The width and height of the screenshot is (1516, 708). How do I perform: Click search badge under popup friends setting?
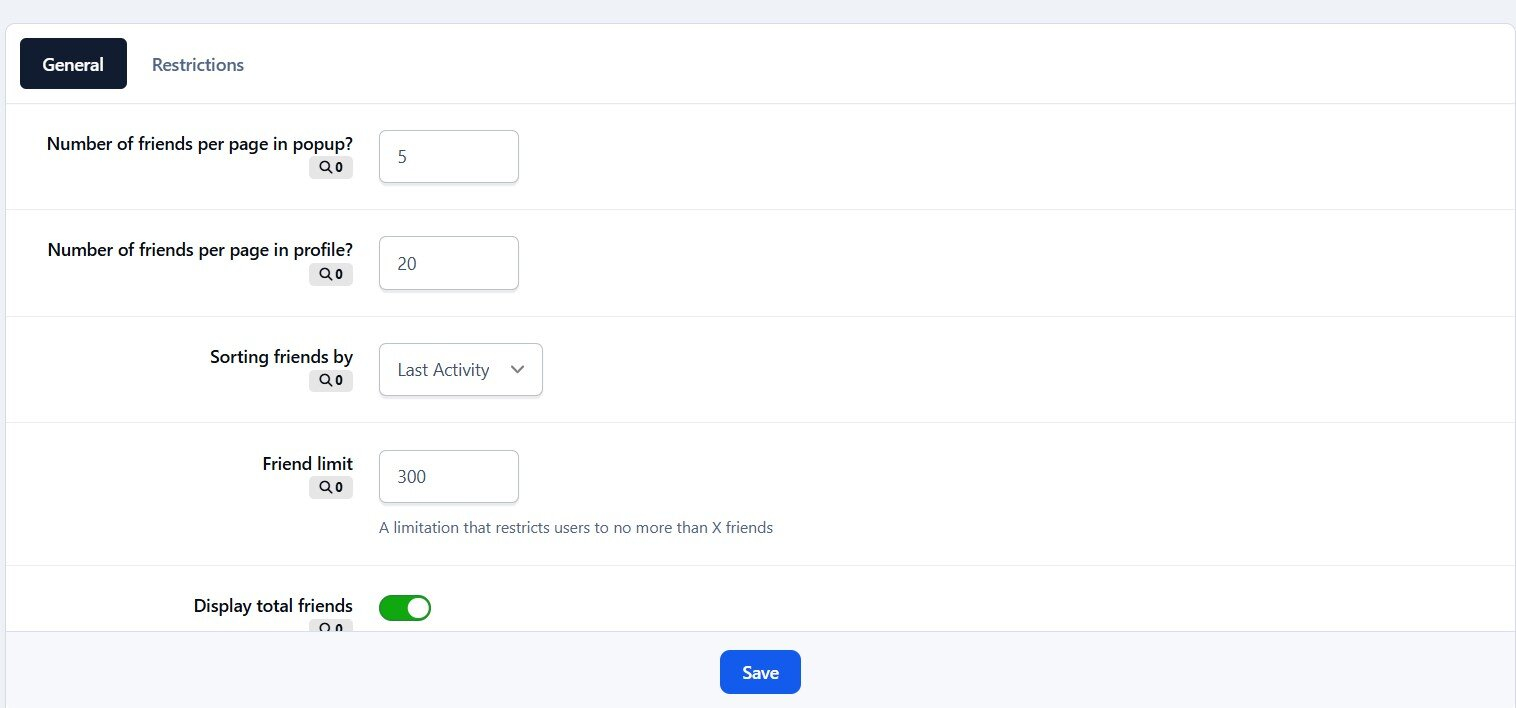click(331, 168)
